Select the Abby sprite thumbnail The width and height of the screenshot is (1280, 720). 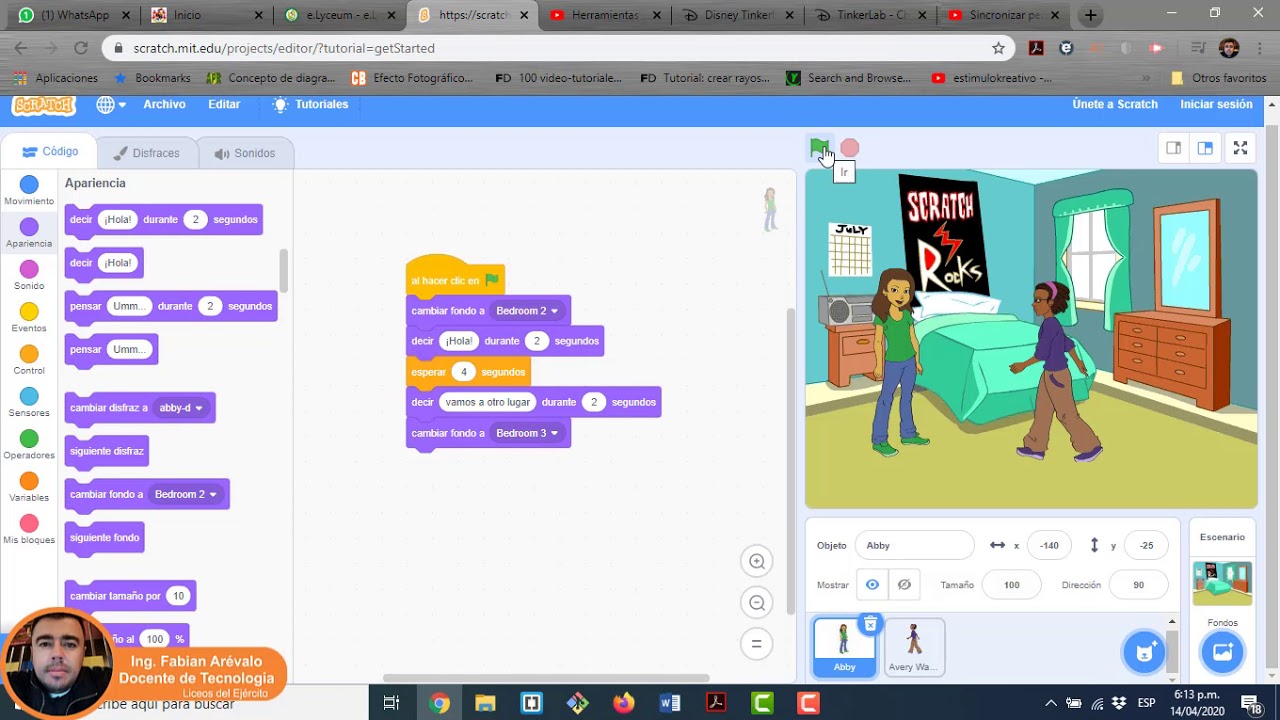[x=844, y=647]
